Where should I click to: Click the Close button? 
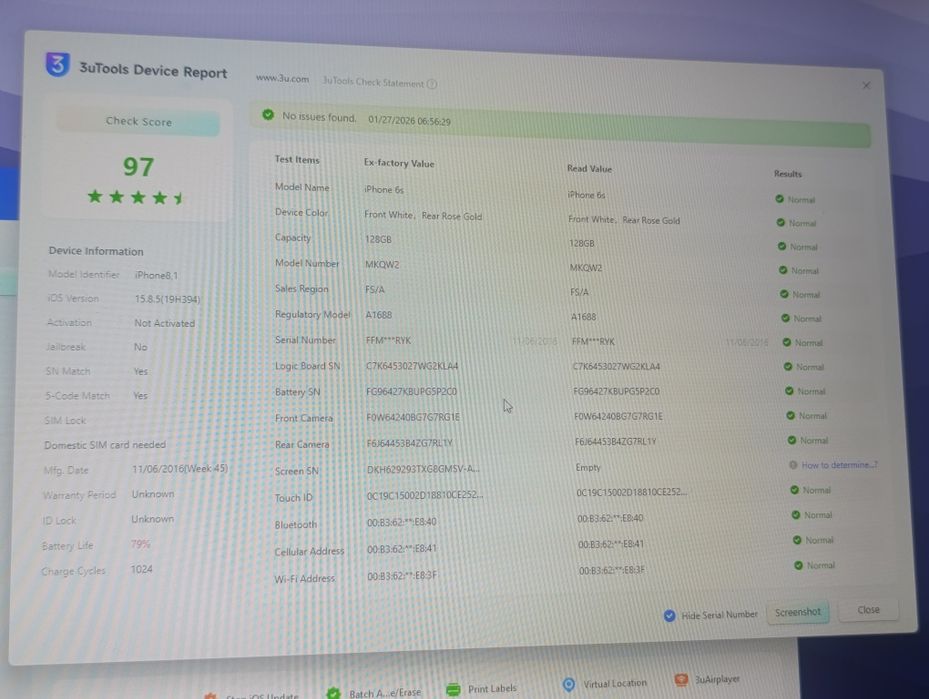pos(868,610)
